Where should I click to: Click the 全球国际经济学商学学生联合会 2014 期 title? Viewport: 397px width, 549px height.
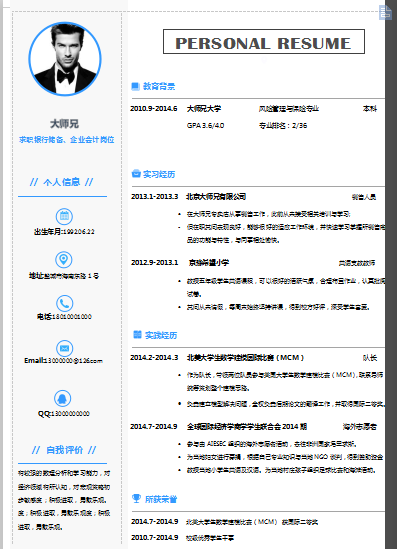[247, 426]
